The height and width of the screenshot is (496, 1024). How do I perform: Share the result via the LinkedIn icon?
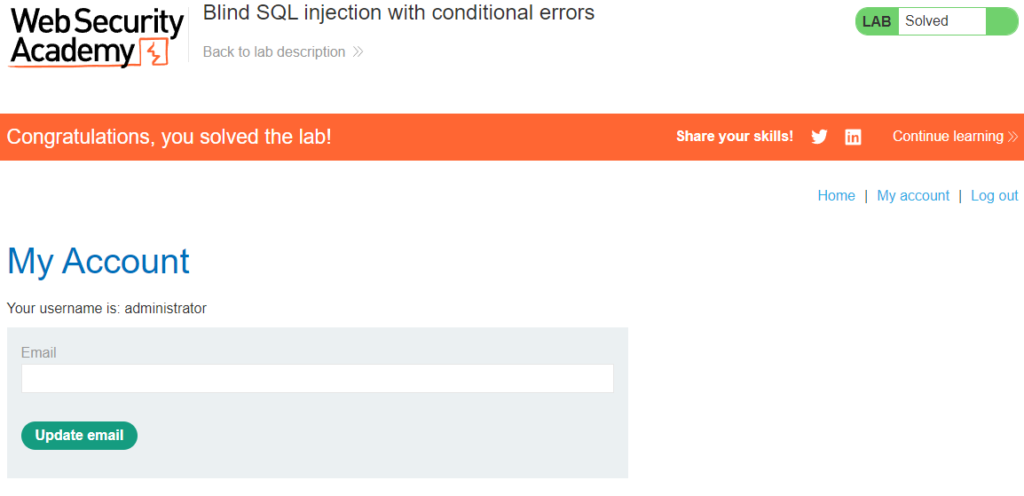pyautogui.click(x=853, y=137)
